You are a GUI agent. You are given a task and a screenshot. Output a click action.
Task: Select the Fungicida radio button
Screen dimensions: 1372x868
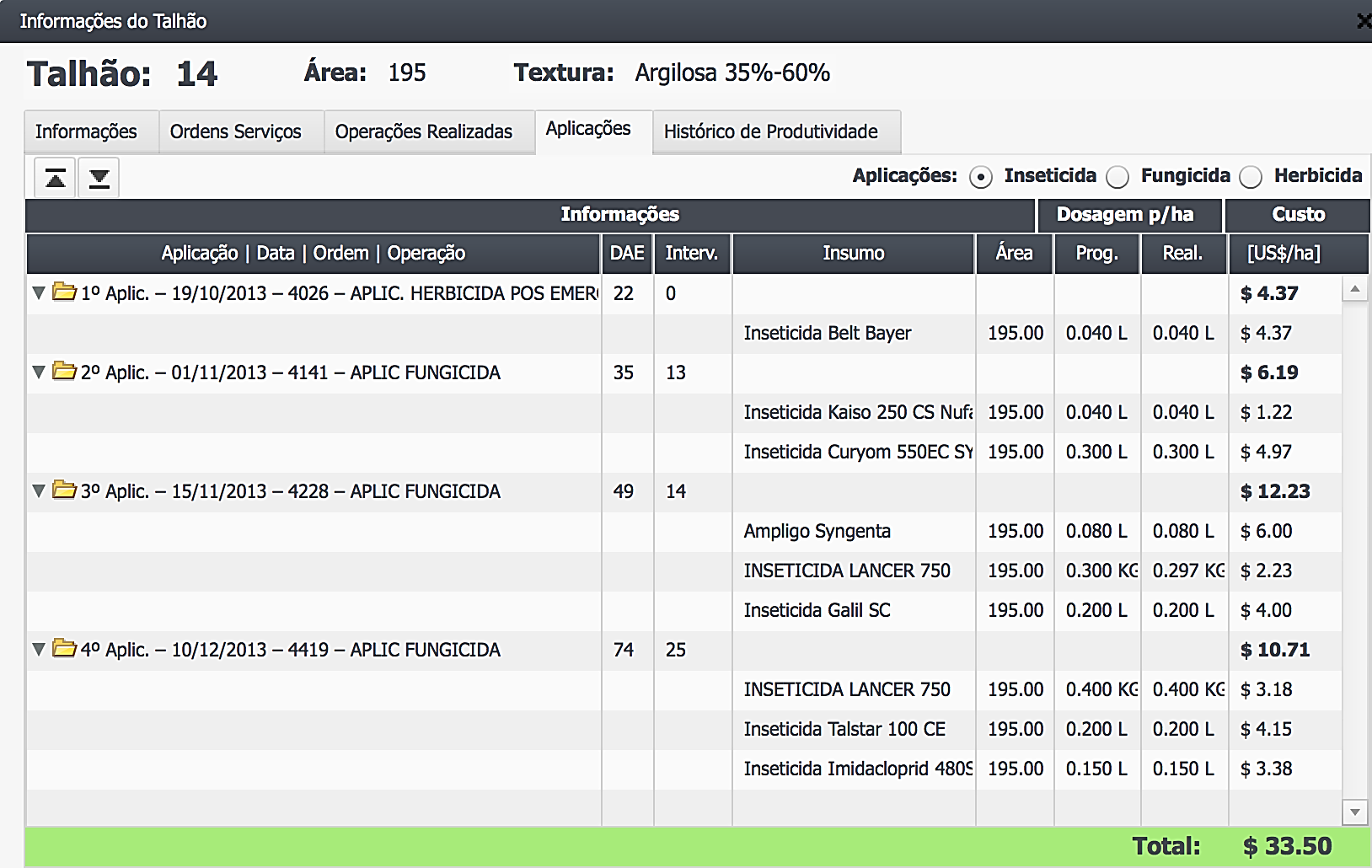1117,177
